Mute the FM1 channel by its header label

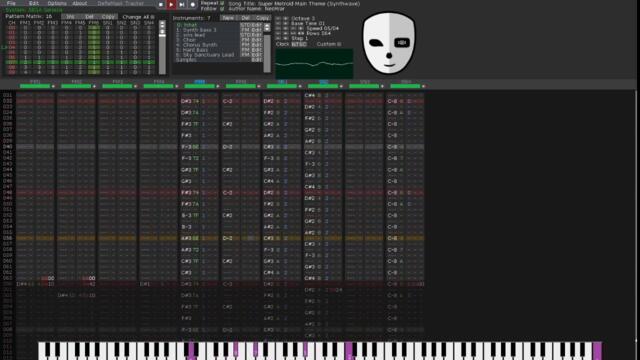pyautogui.click(x=35, y=82)
